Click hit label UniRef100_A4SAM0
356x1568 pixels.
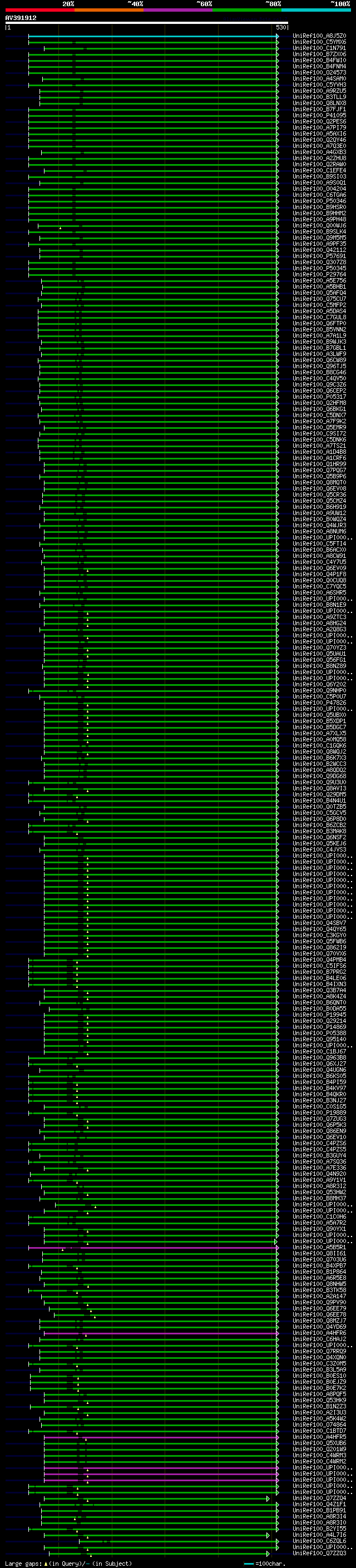tap(319, 78)
